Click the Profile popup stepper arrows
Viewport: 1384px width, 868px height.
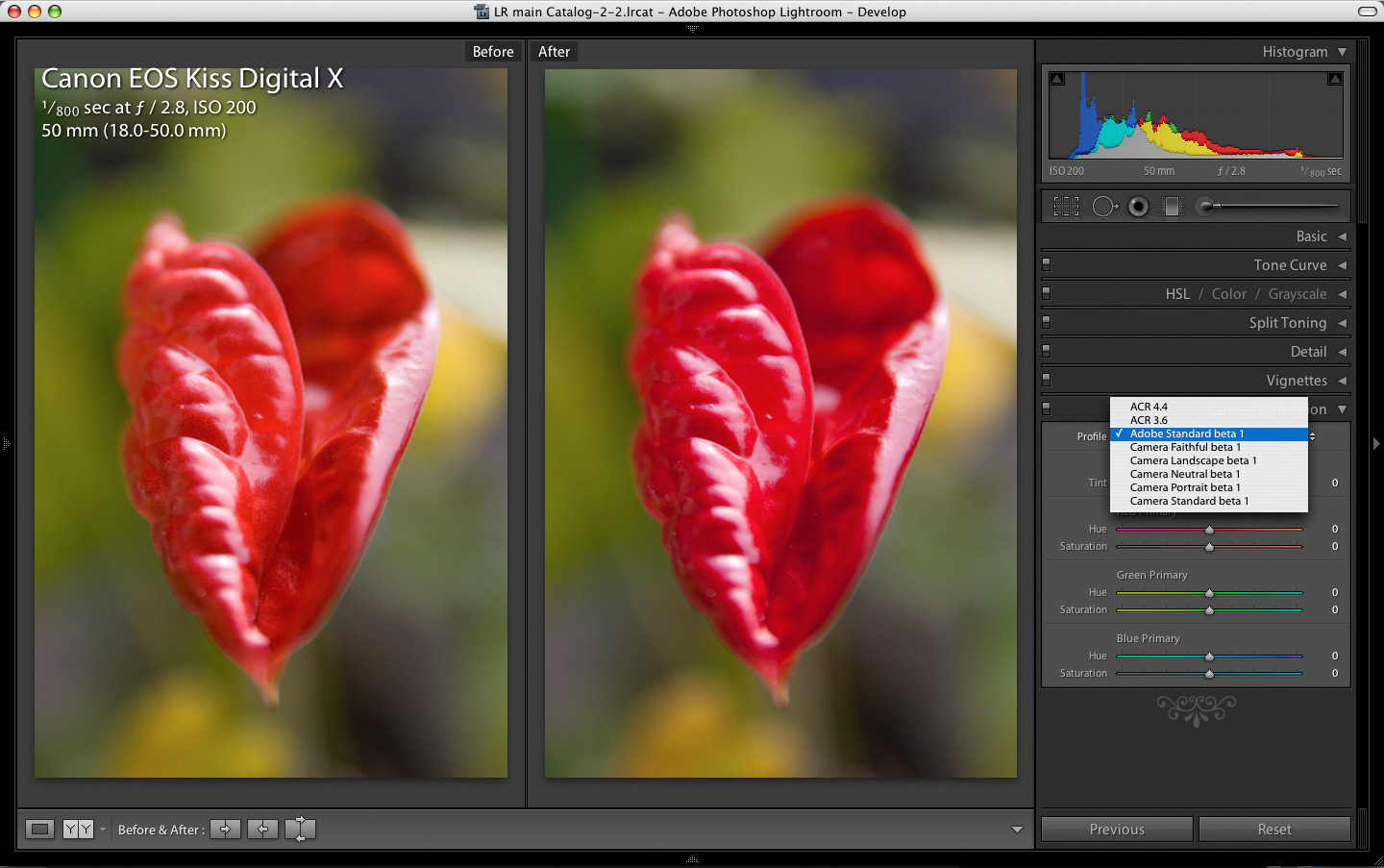[x=1313, y=436]
